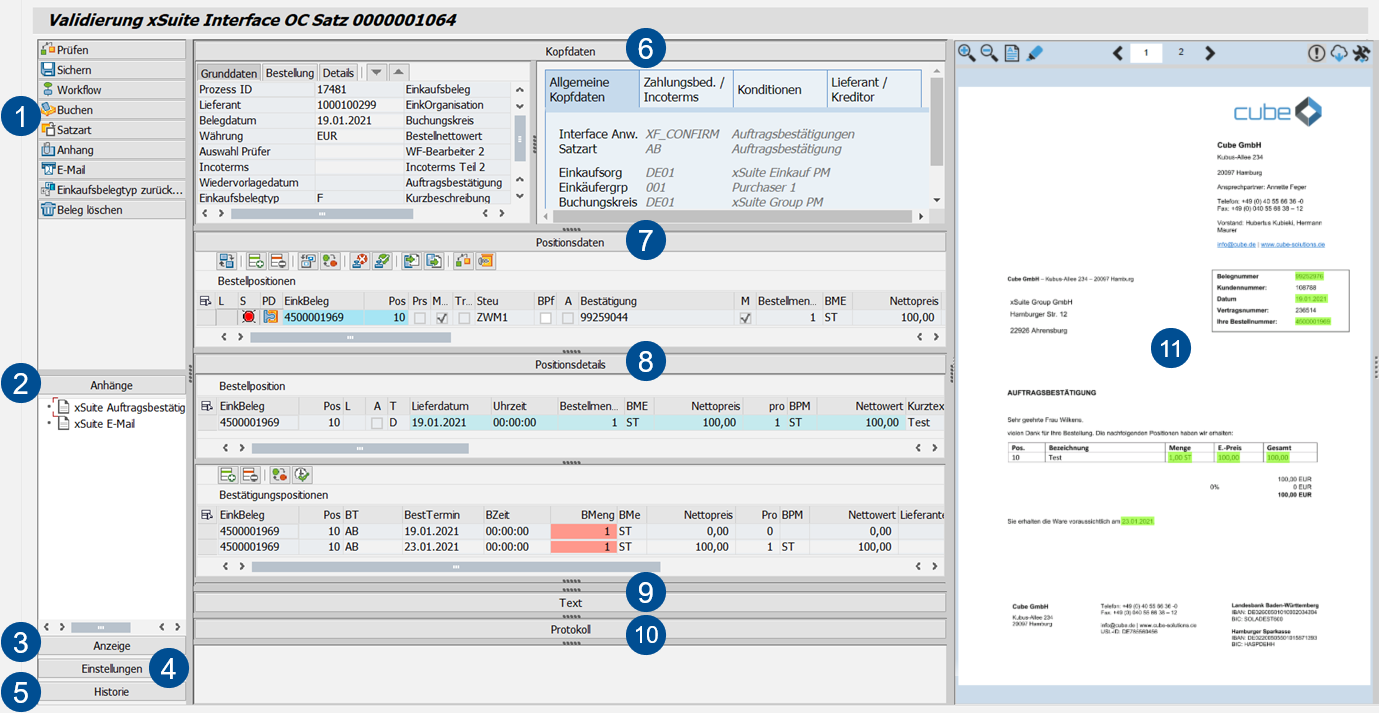Open the wrench tools icon in viewer
The image size is (1379, 713).
1360,54
